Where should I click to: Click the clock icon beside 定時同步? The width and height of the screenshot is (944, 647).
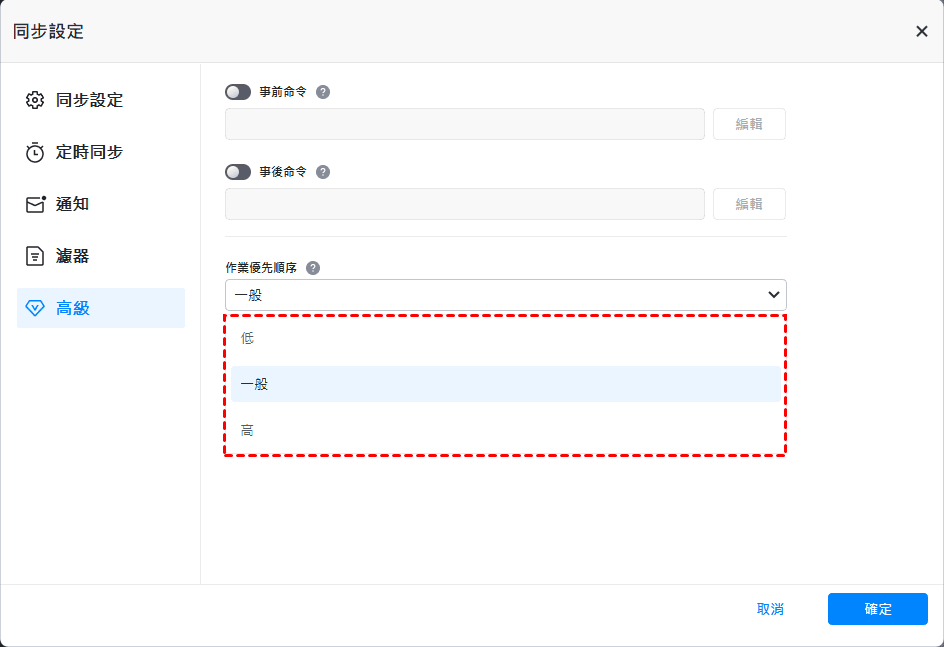pyautogui.click(x=35, y=152)
